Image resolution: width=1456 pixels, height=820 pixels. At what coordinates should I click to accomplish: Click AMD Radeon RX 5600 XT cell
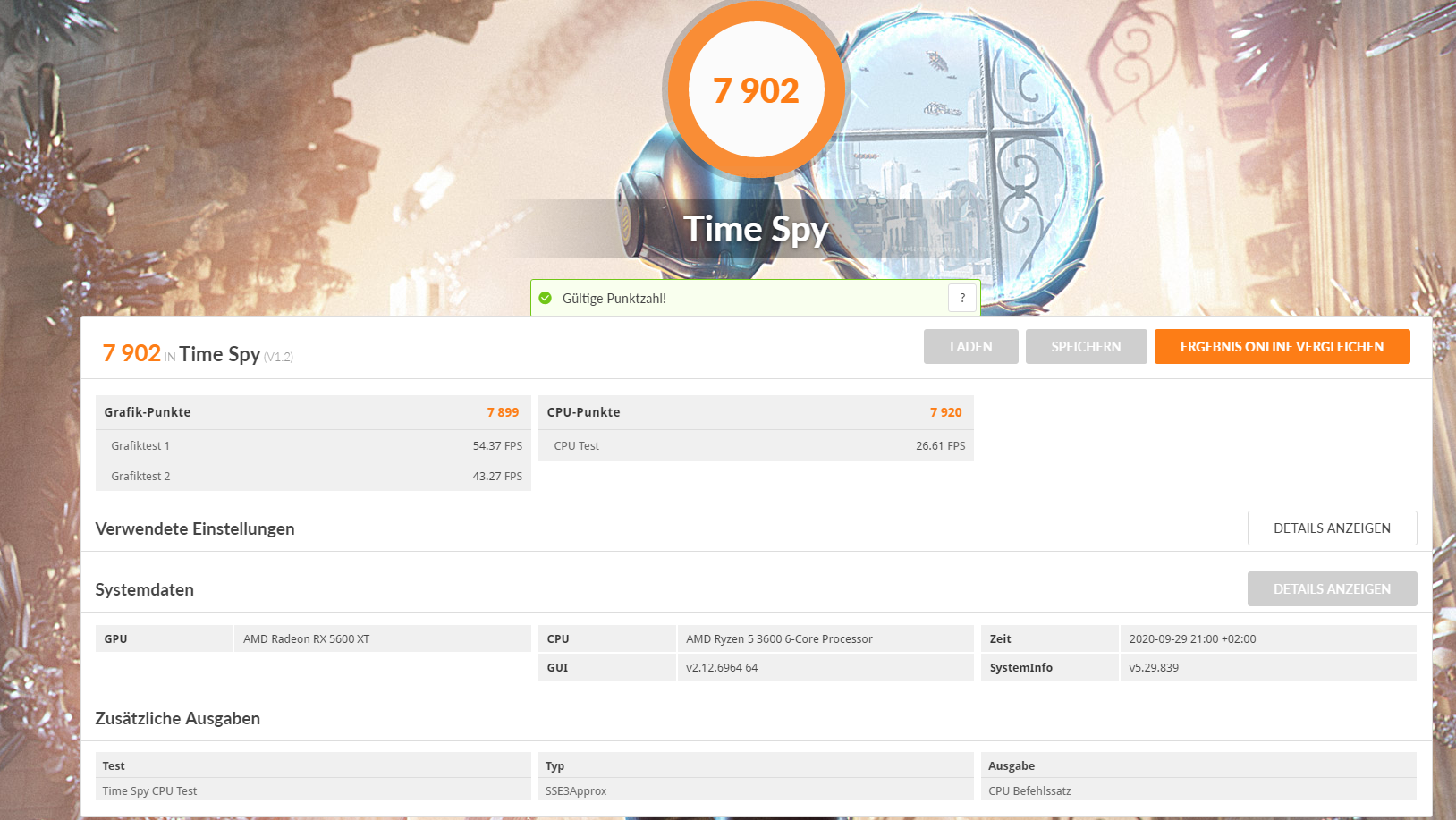[x=383, y=638]
